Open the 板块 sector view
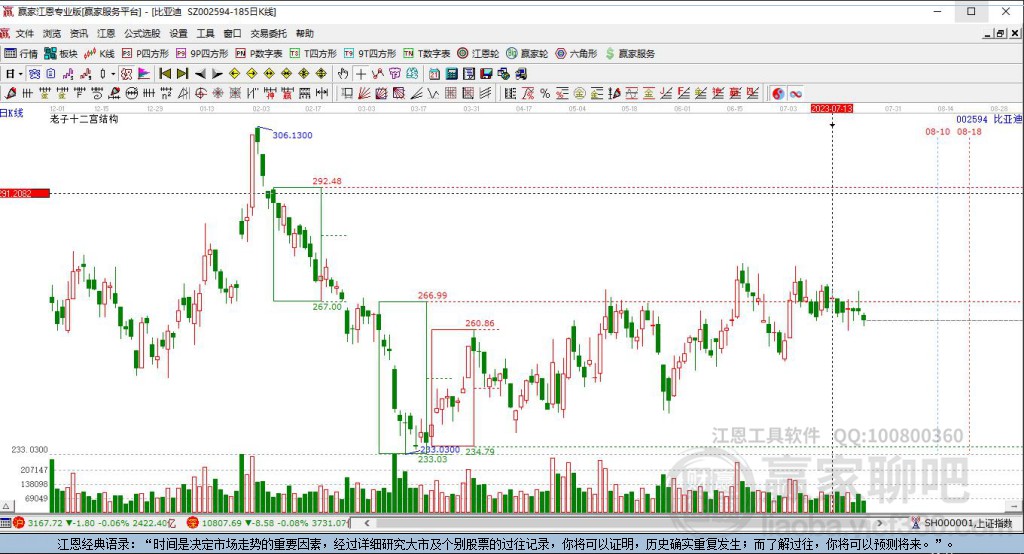Screen dimensions: 1024x554 tap(61, 54)
